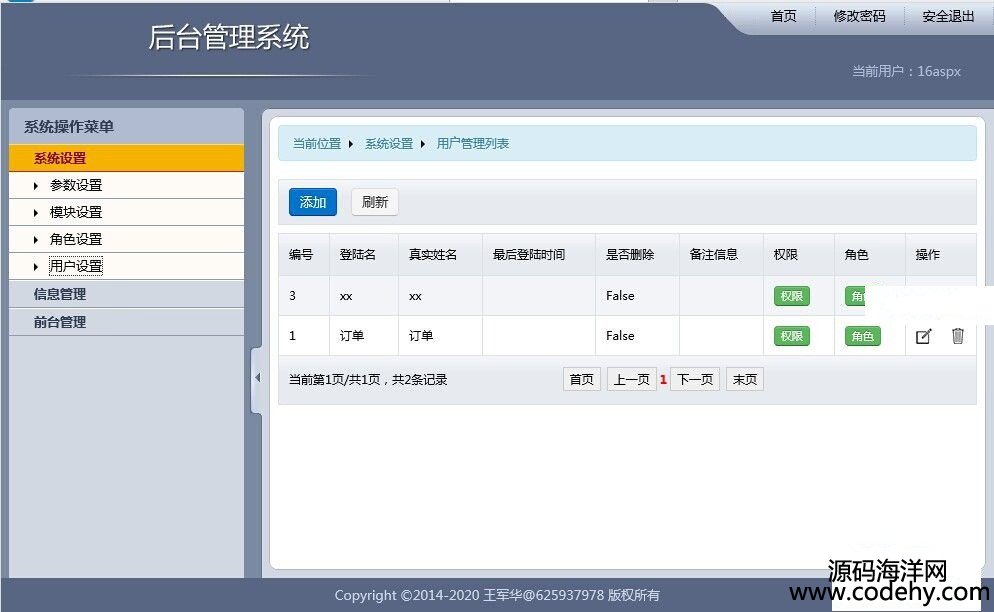
Task: Delete the 订单 user row with the trash icon
Action: coord(958,335)
